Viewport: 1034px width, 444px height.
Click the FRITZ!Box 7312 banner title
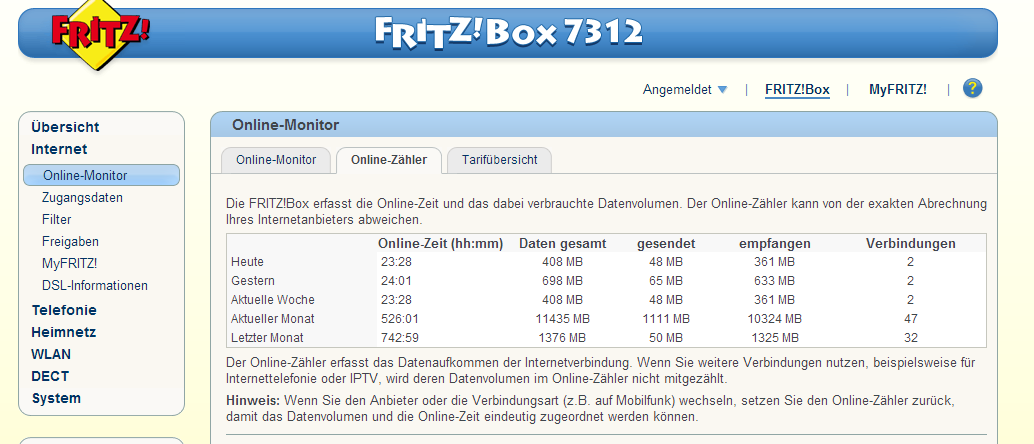[508, 32]
